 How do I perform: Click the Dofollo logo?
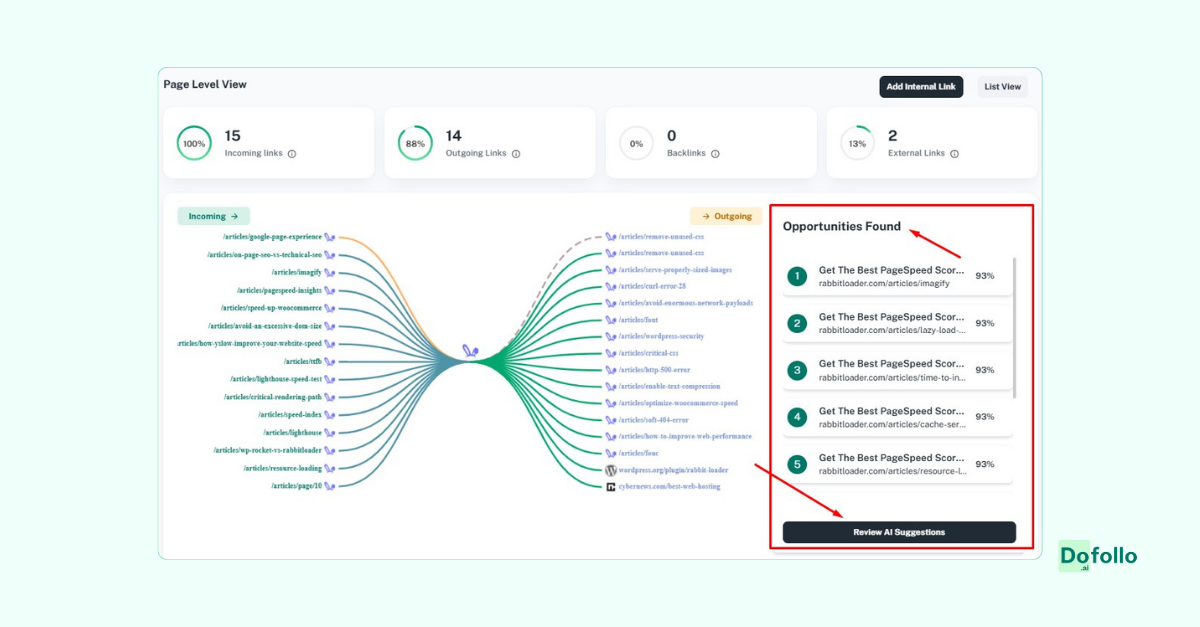(1098, 557)
